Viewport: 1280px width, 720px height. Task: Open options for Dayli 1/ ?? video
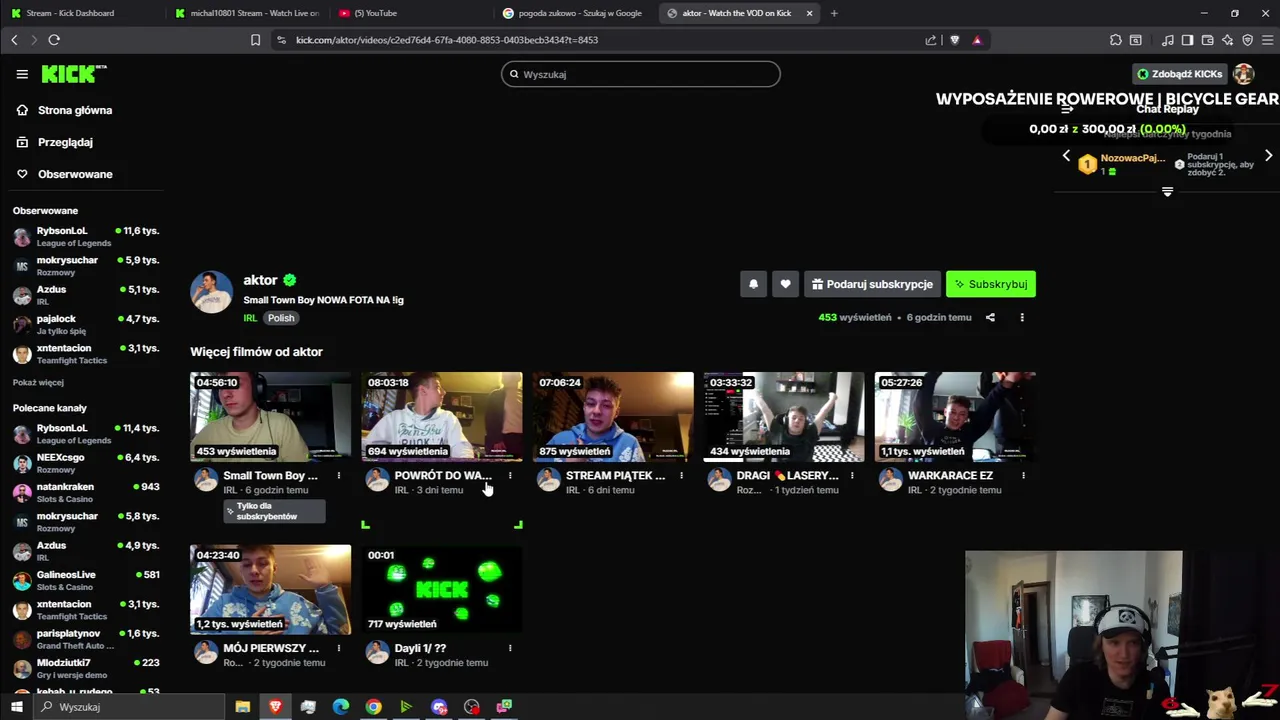coord(510,648)
